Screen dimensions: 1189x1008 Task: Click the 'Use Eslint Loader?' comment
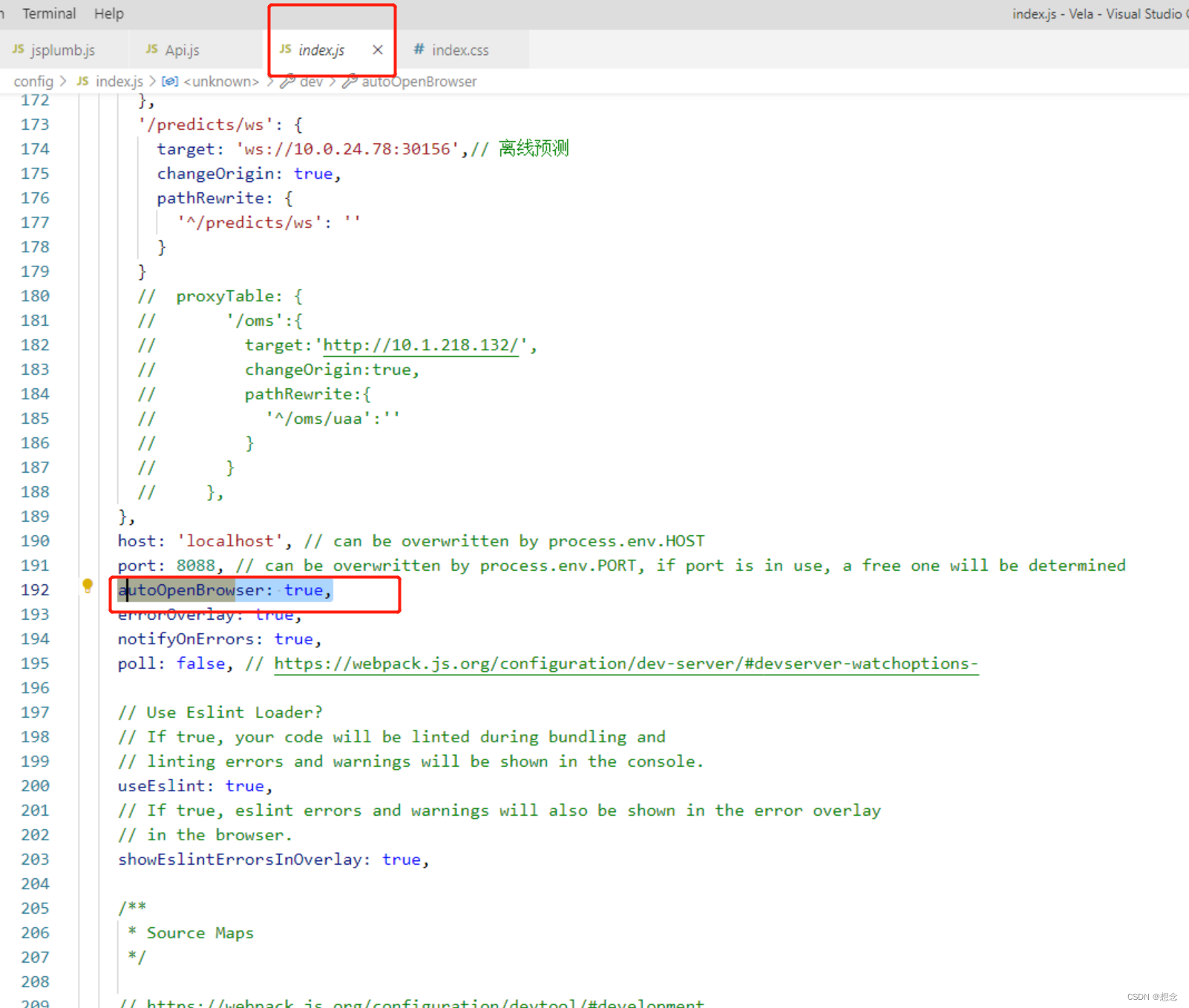pyautogui.click(x=220, y=713)
